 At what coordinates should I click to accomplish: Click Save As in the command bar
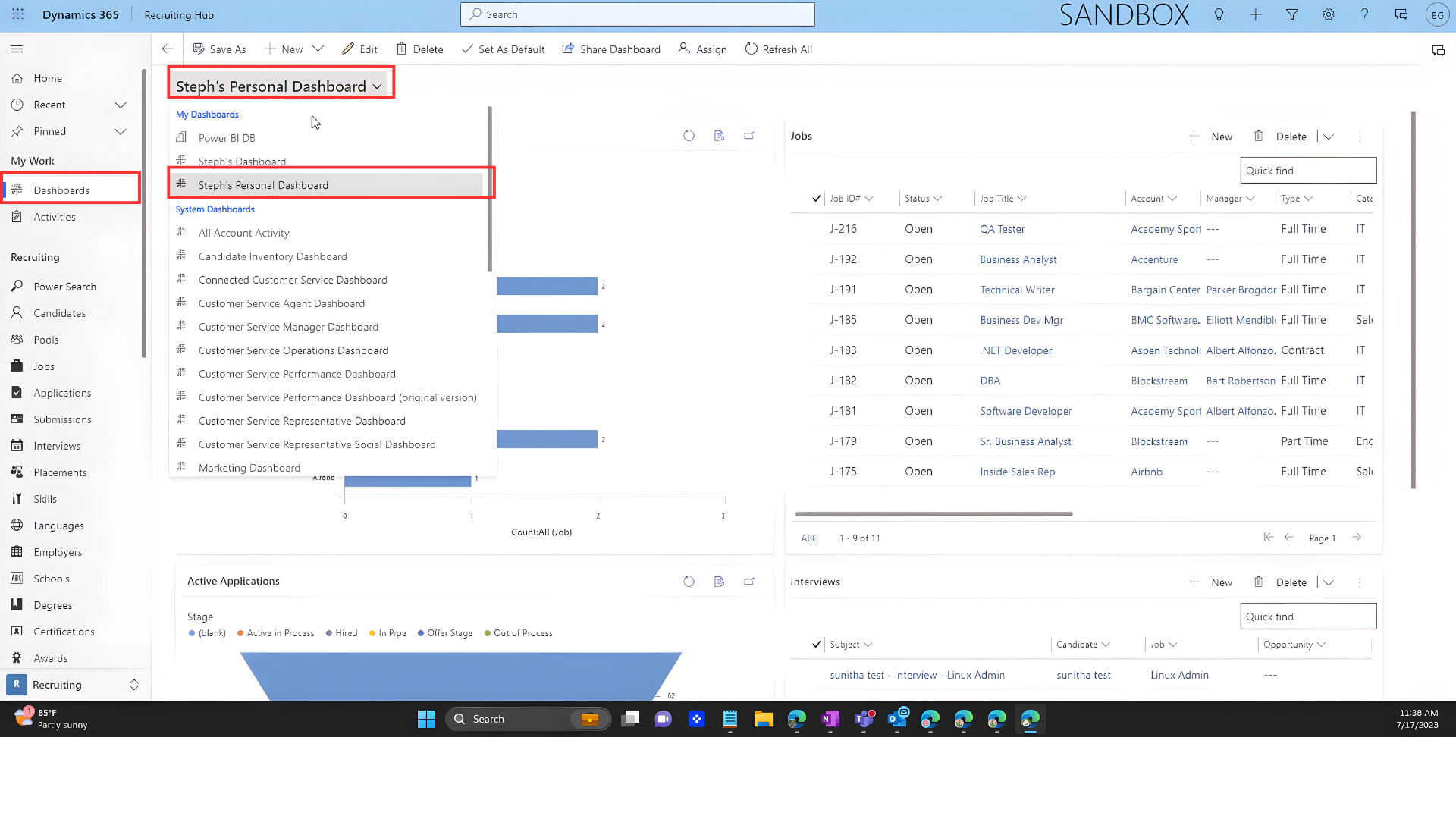pos(219,49)
